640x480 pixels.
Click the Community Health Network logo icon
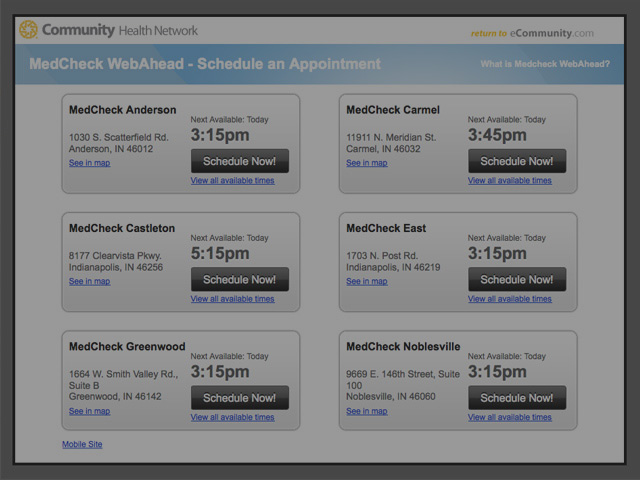(x=28, y=30)
